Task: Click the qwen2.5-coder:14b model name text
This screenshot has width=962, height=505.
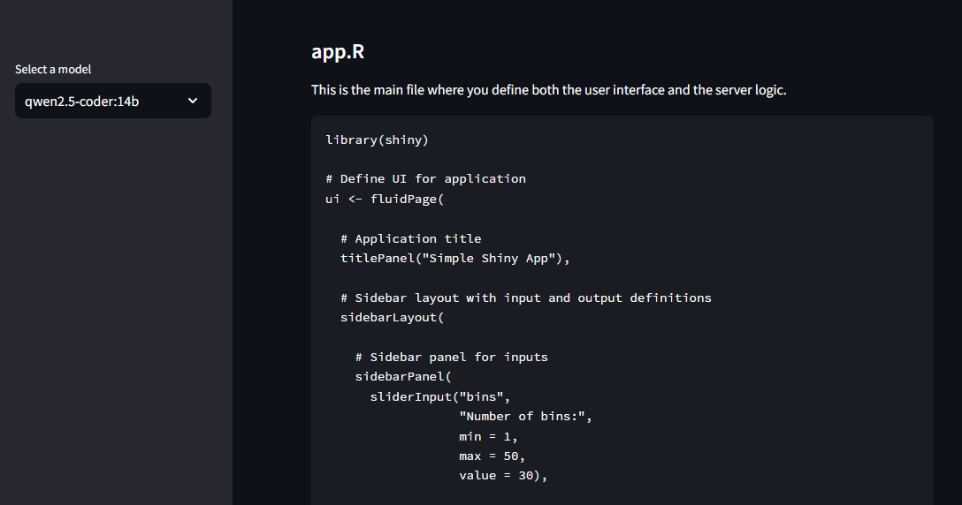Action: 82,101
